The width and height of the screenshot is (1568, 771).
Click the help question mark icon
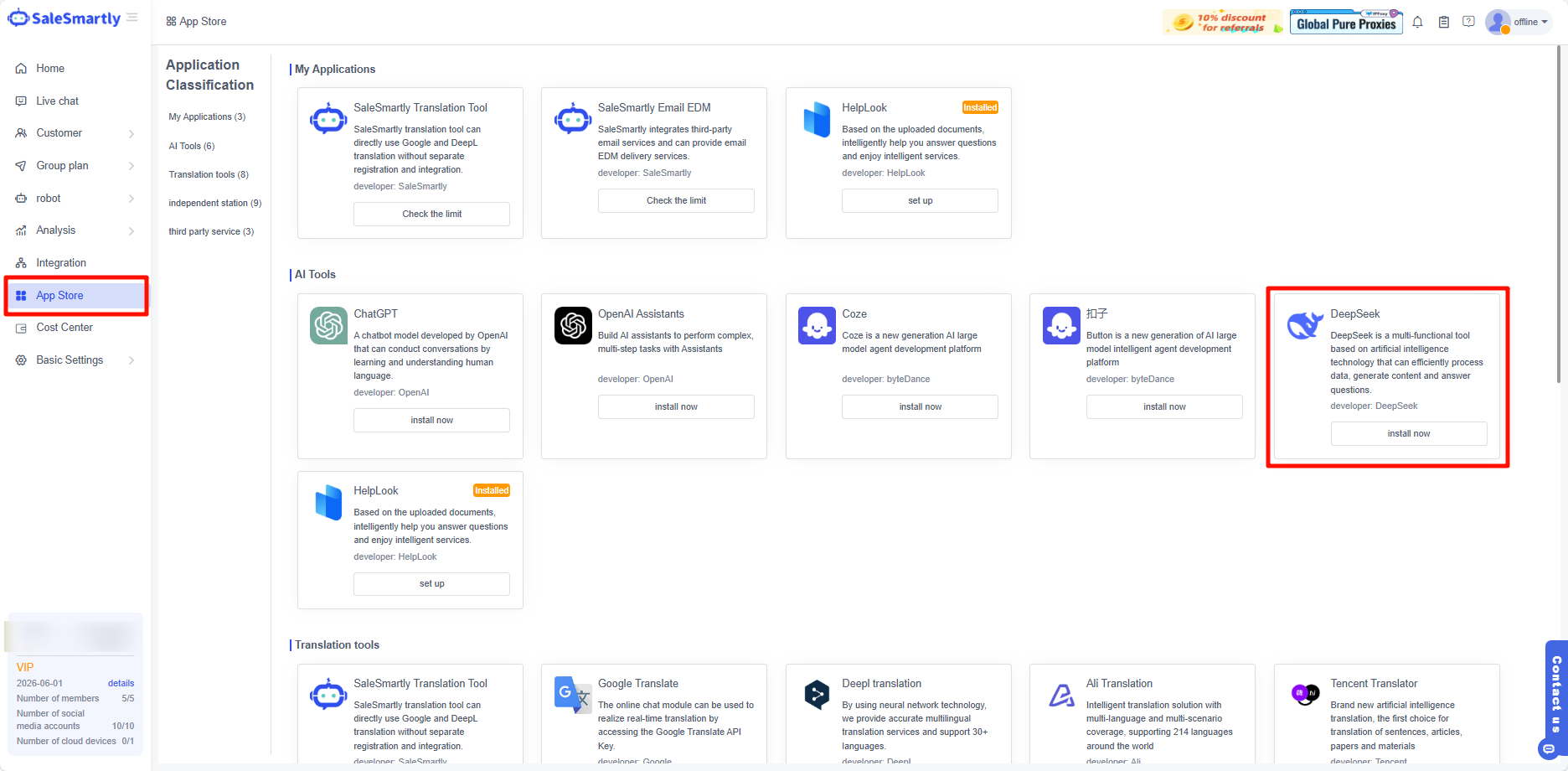(x=1468, y=22)
